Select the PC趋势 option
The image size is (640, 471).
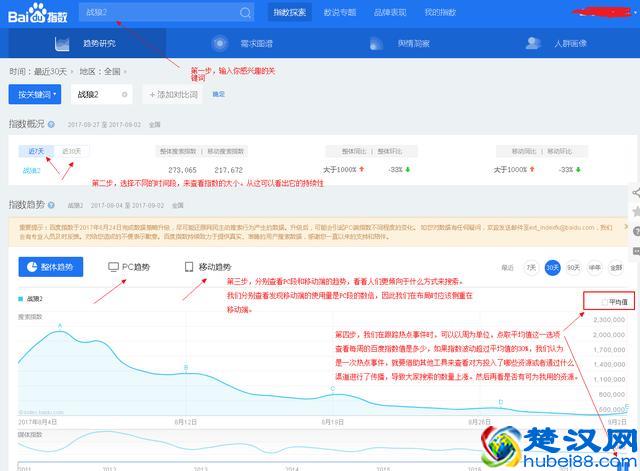[x=129, y=267]
